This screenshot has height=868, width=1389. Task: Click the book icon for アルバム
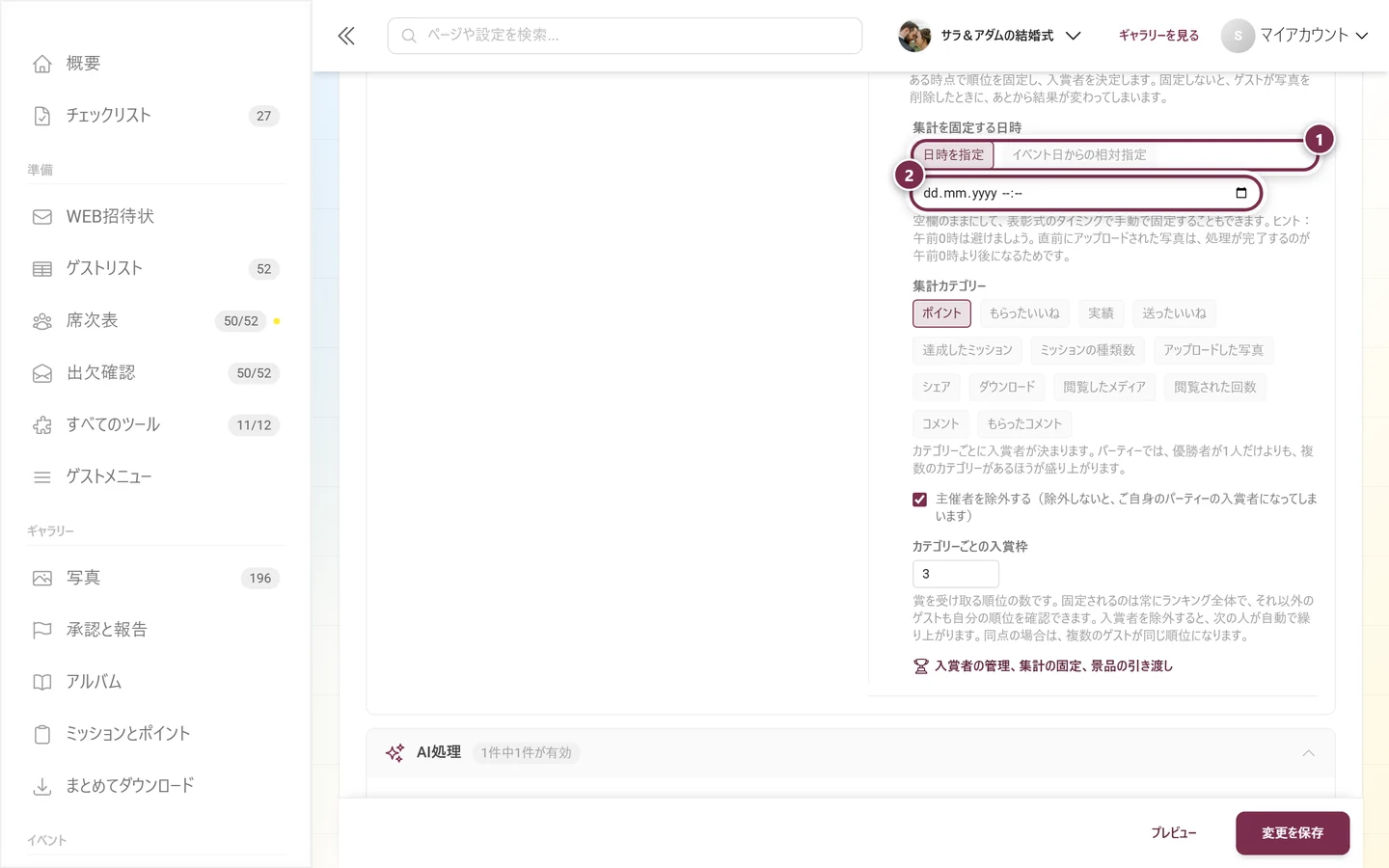(x=42, y=683)
